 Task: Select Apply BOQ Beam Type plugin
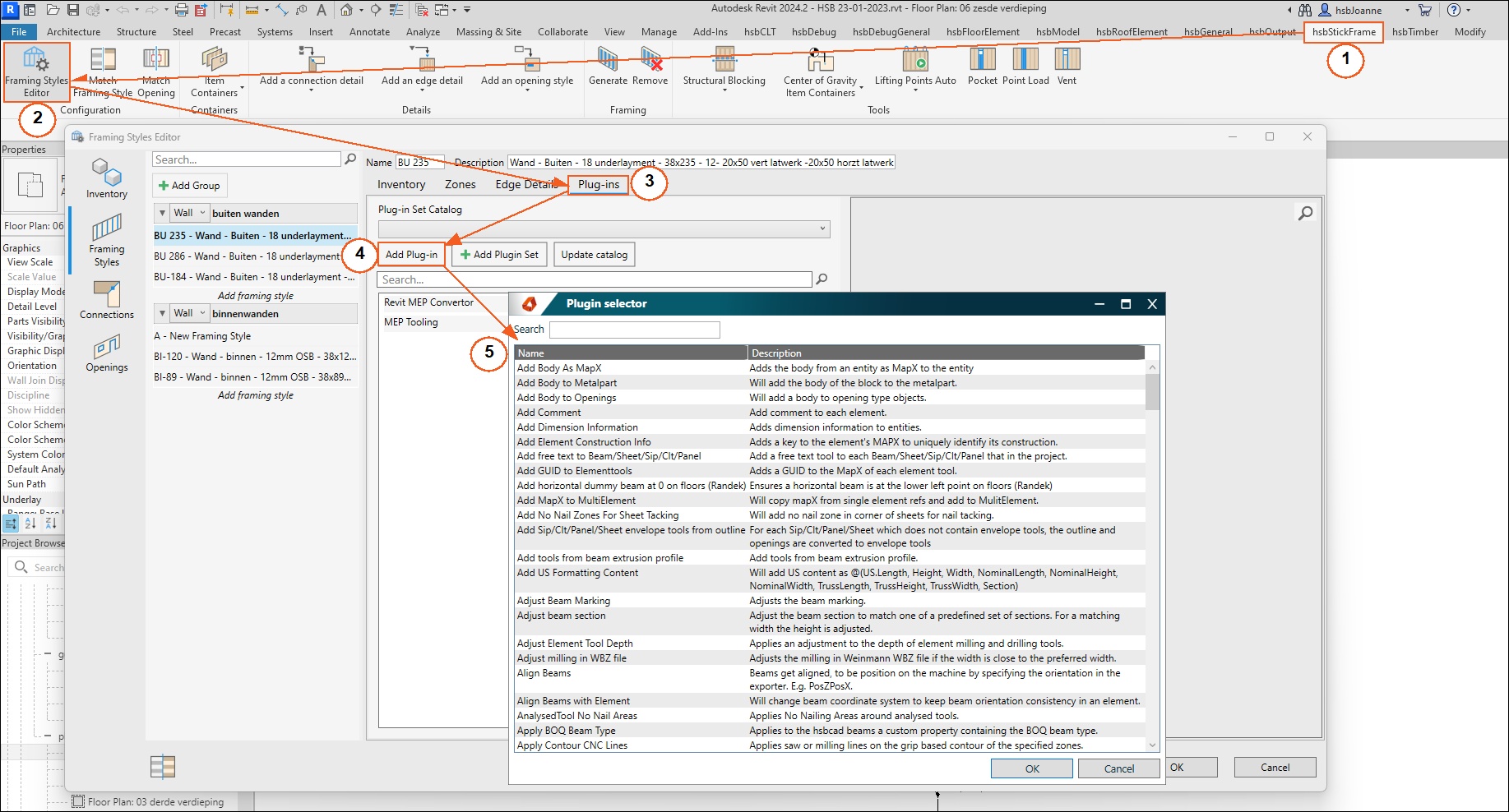(830, 731)
